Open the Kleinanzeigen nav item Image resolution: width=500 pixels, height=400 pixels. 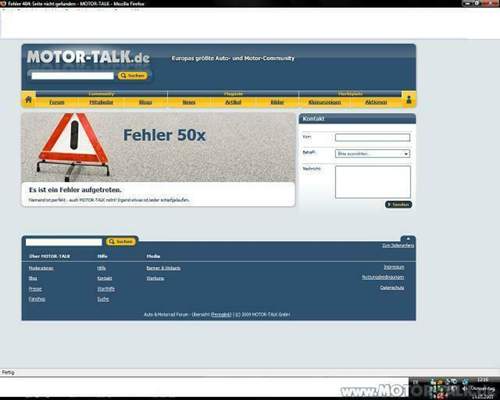pos(325,102)
